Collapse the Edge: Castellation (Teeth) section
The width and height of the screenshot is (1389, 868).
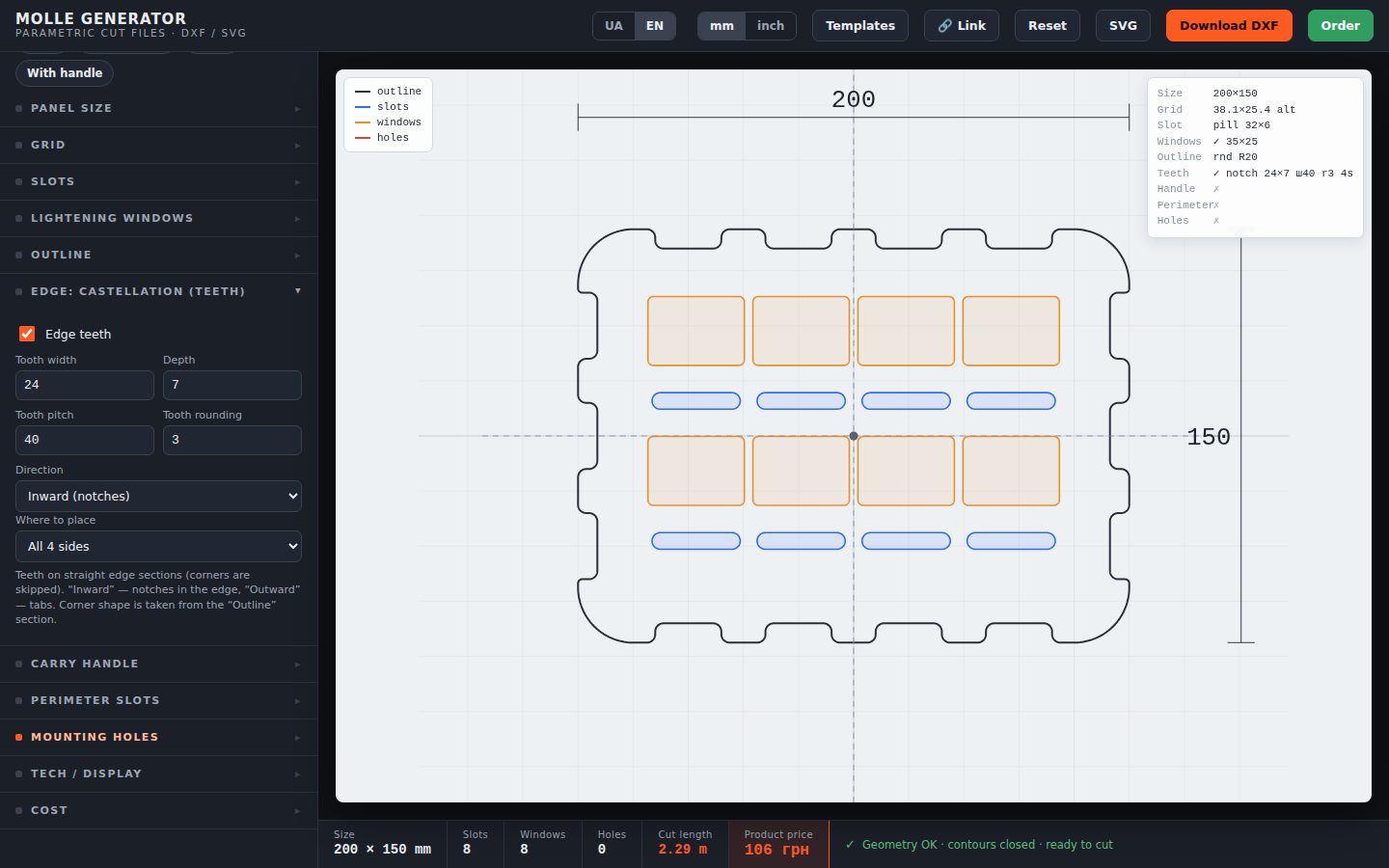[158, 291]
